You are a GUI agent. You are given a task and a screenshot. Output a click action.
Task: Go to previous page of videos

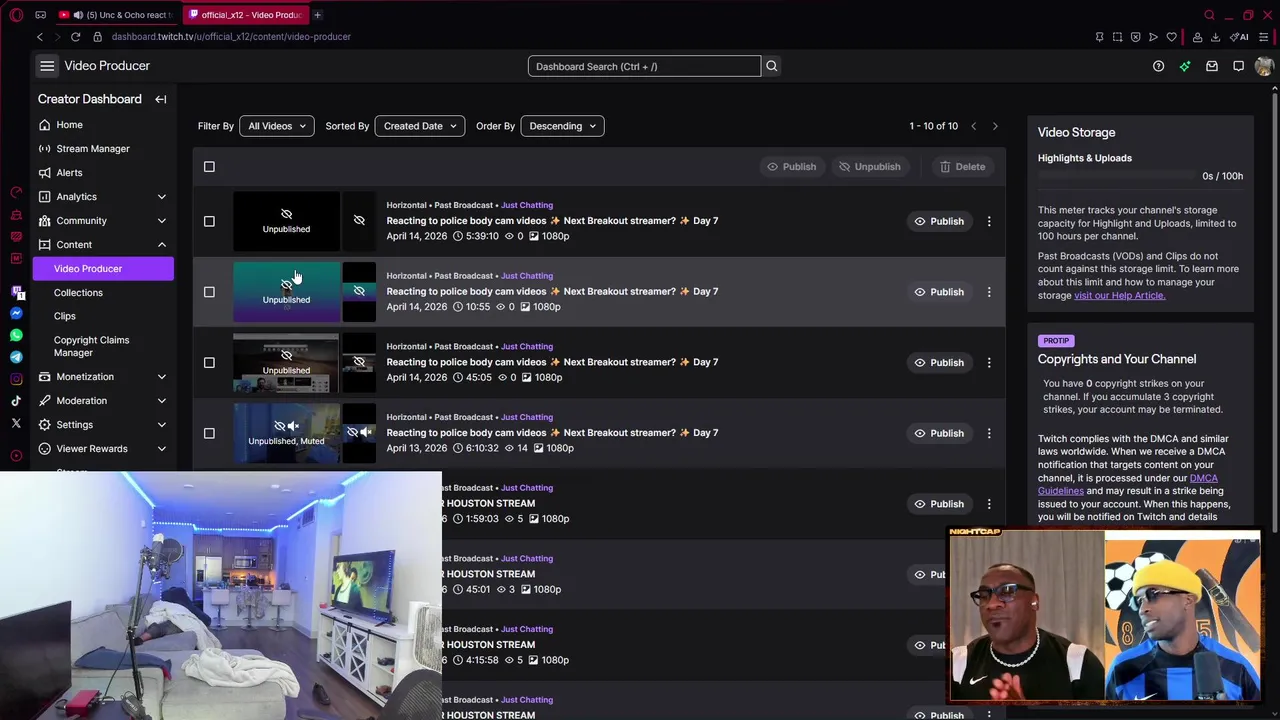click(973, 126)
